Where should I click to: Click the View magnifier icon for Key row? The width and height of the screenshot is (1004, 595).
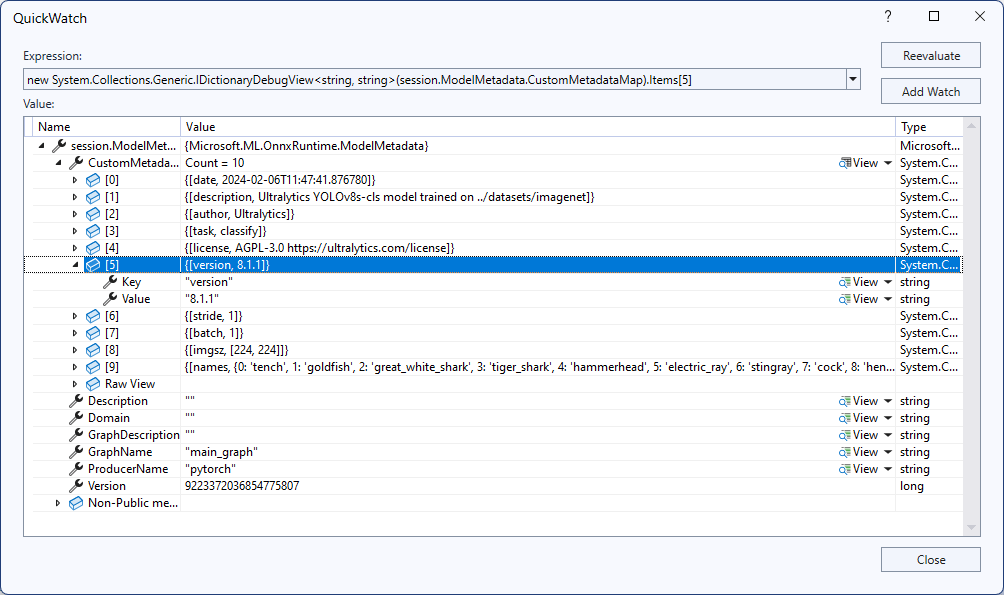[845, 282]
